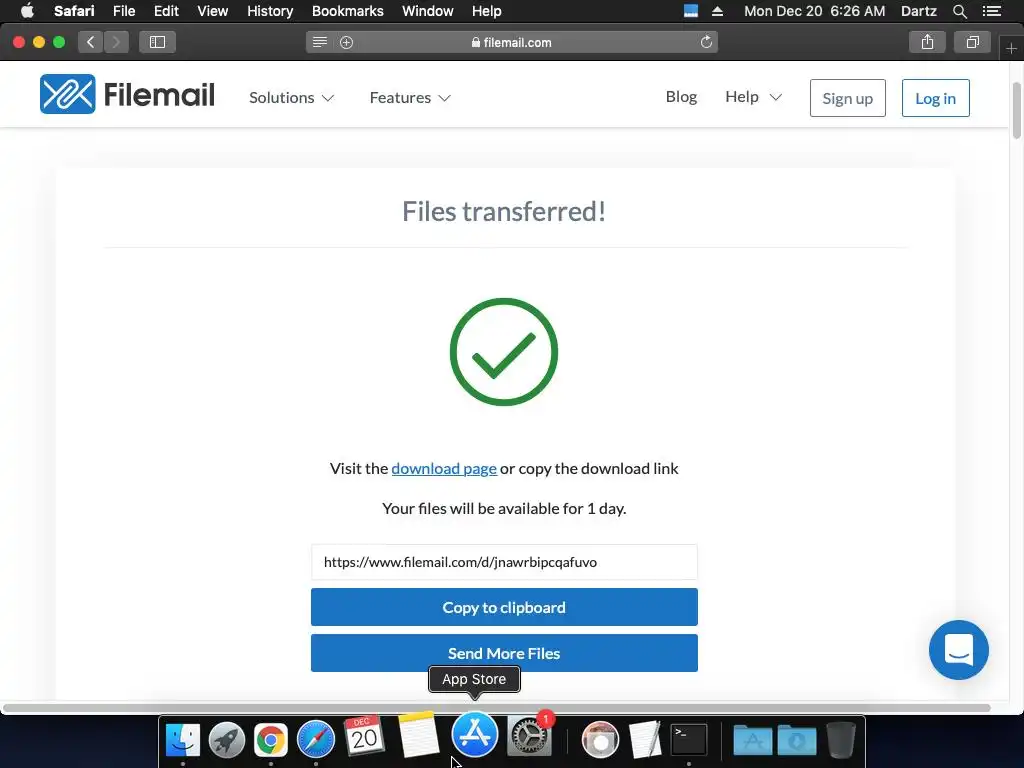Click the Safari reload page icon

tap(706, 42)
